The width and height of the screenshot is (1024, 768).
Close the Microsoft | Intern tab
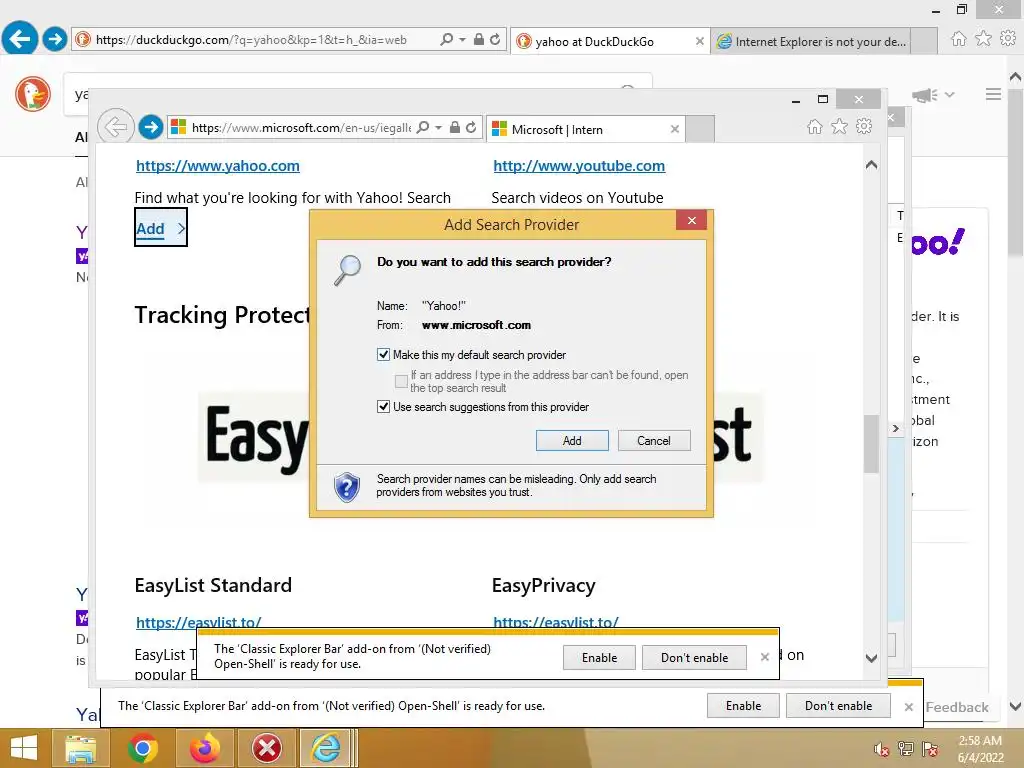675,129
